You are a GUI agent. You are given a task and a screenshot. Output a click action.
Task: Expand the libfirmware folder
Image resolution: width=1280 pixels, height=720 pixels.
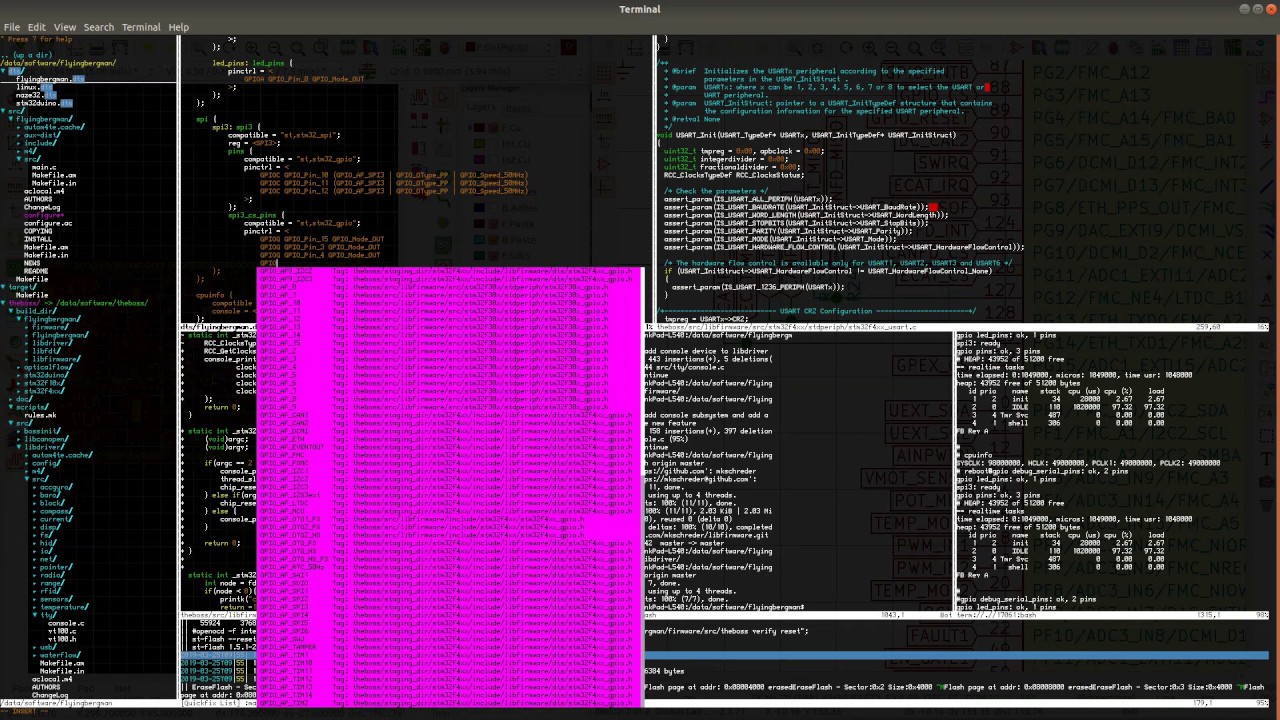[53, 359]
